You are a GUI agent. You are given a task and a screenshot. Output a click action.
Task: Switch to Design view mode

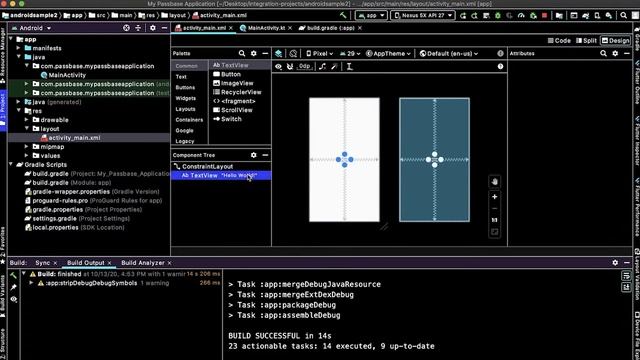[x=616, y=40]
